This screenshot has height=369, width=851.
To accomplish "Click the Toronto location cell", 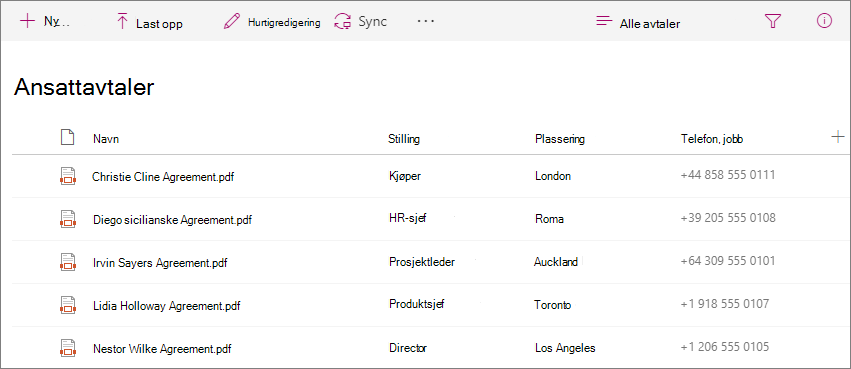I will [552, 305].
